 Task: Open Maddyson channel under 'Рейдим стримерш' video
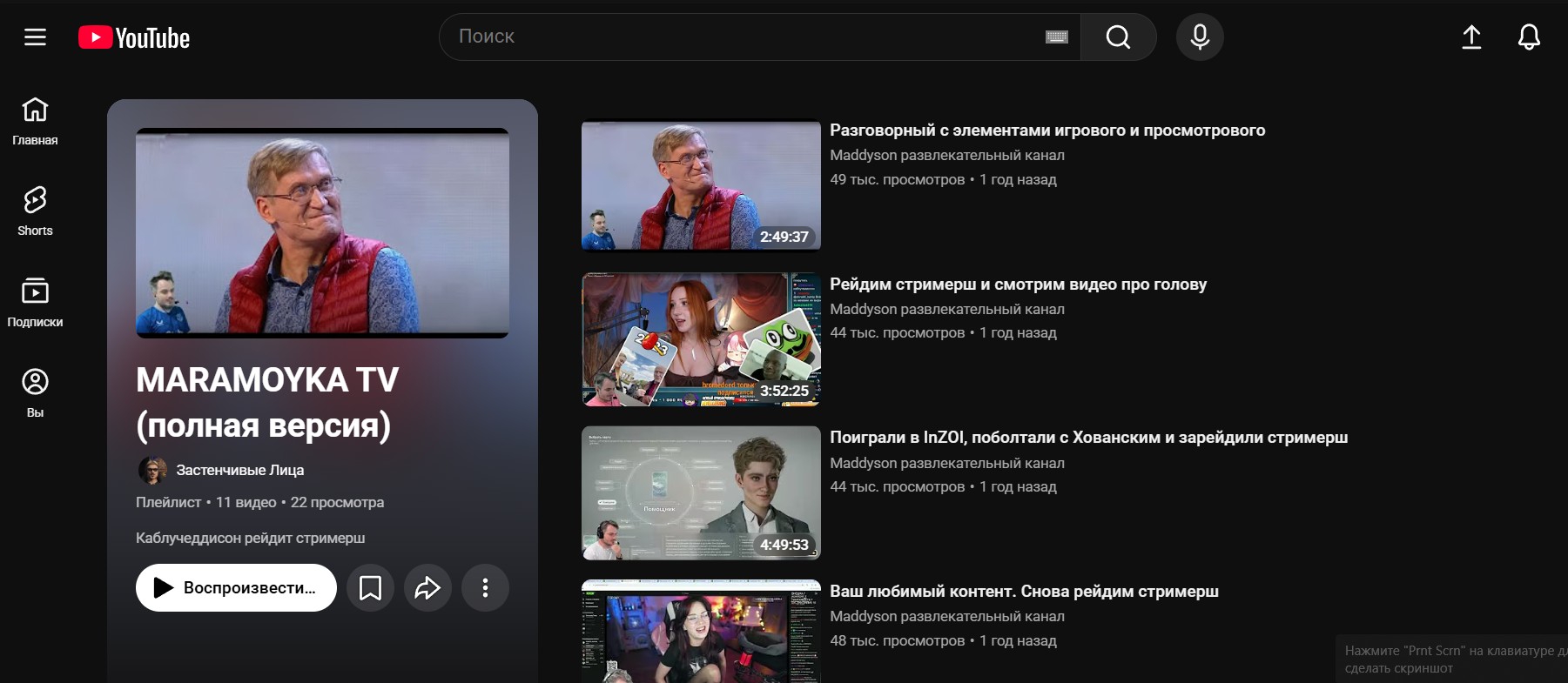pyautogui.click(x=947, y=309)
